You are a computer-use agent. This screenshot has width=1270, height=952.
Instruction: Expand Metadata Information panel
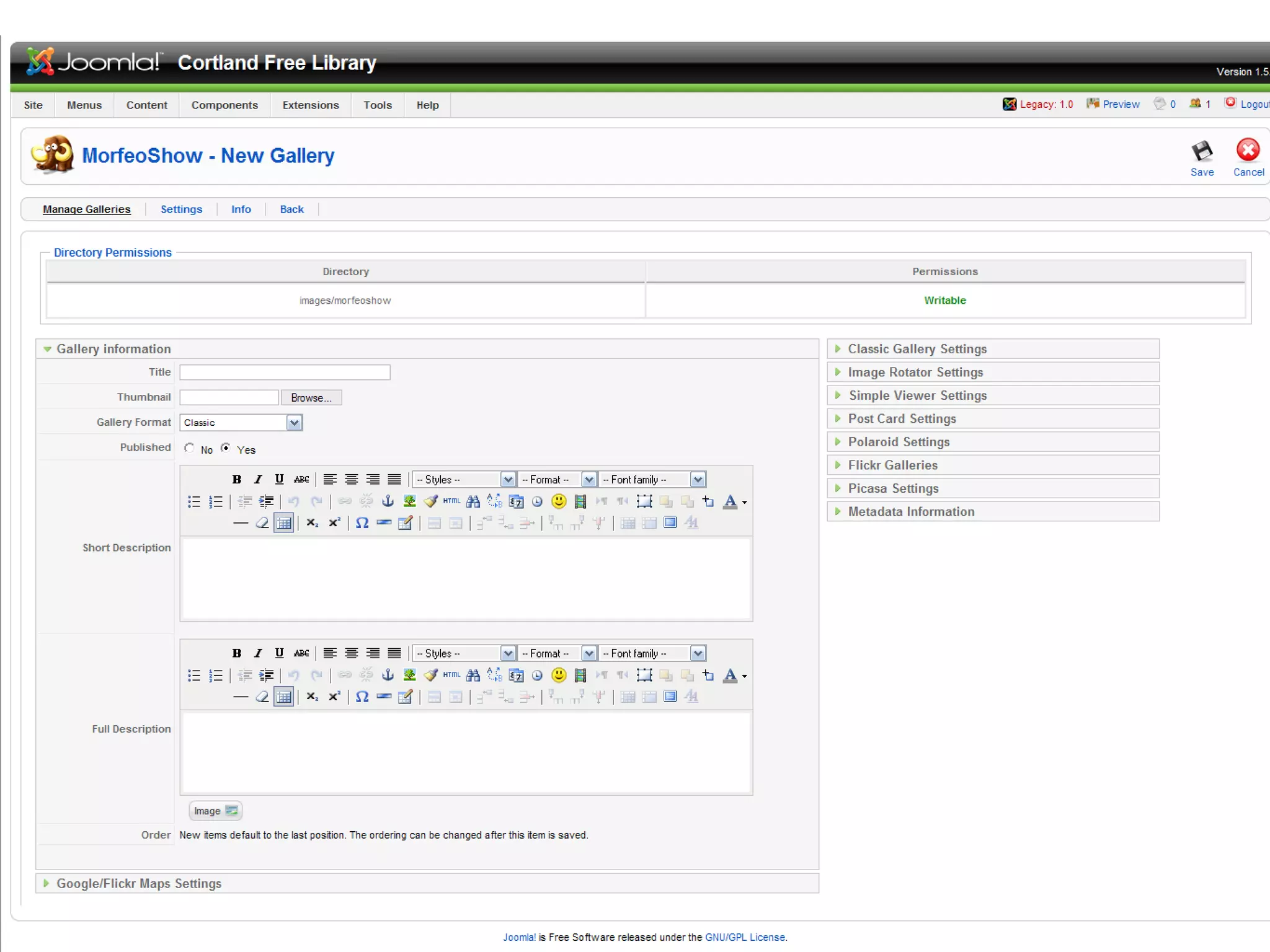[x=993, y=511]
